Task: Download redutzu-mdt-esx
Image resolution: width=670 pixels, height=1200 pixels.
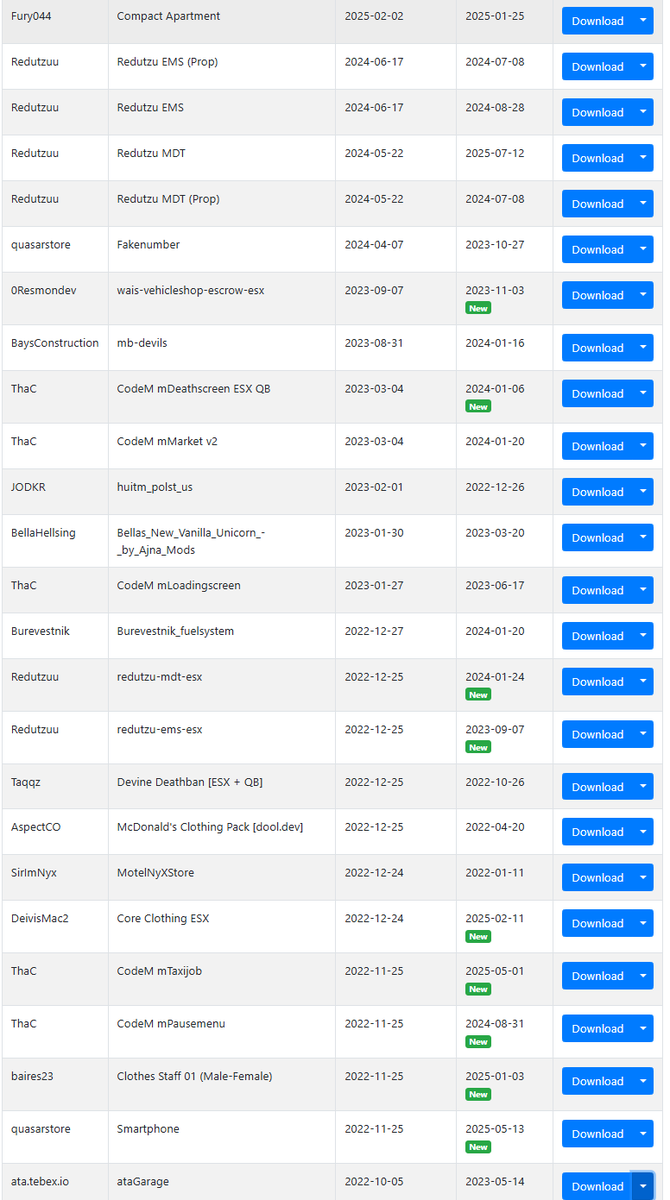Action: point(597,682)
